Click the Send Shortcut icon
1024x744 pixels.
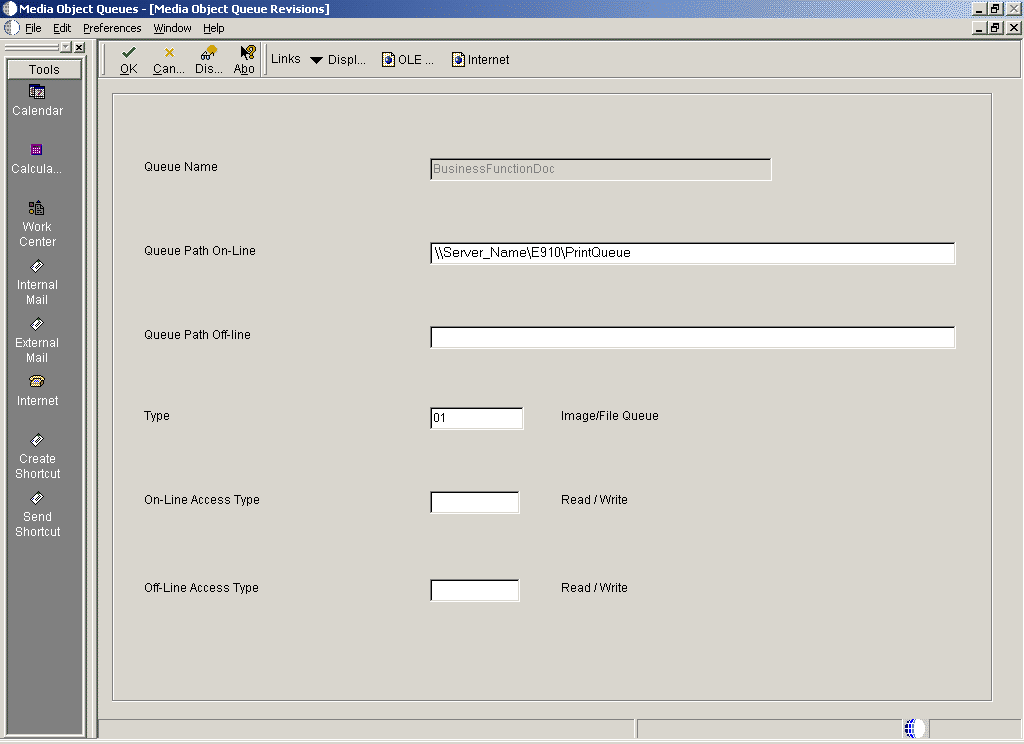37,498
